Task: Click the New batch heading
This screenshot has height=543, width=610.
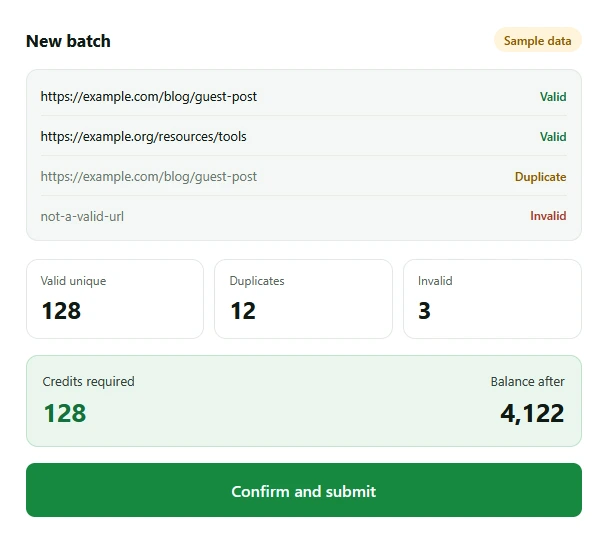Action: pyautogui.click(x=68, y=41)
